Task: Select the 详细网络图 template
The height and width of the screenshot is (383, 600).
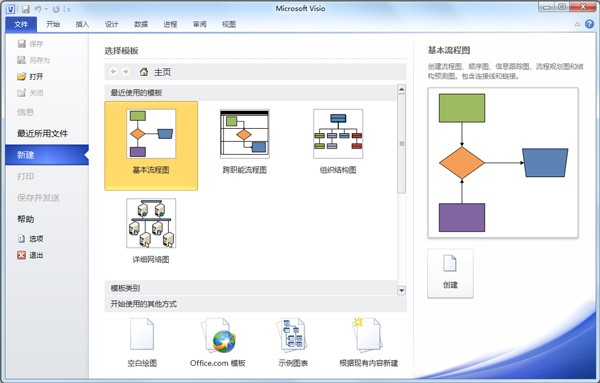Action: tap(151, 231)
